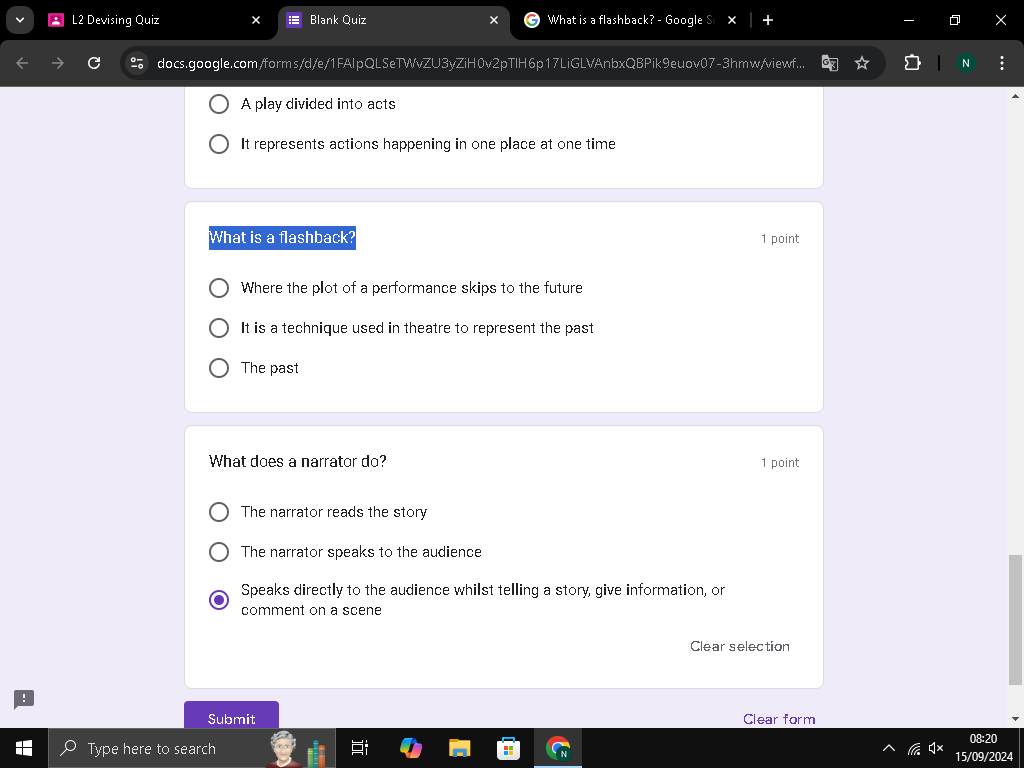Open the Extensions puzzle icon
This screenshot has height=768, width=1024.
(912, 63)
